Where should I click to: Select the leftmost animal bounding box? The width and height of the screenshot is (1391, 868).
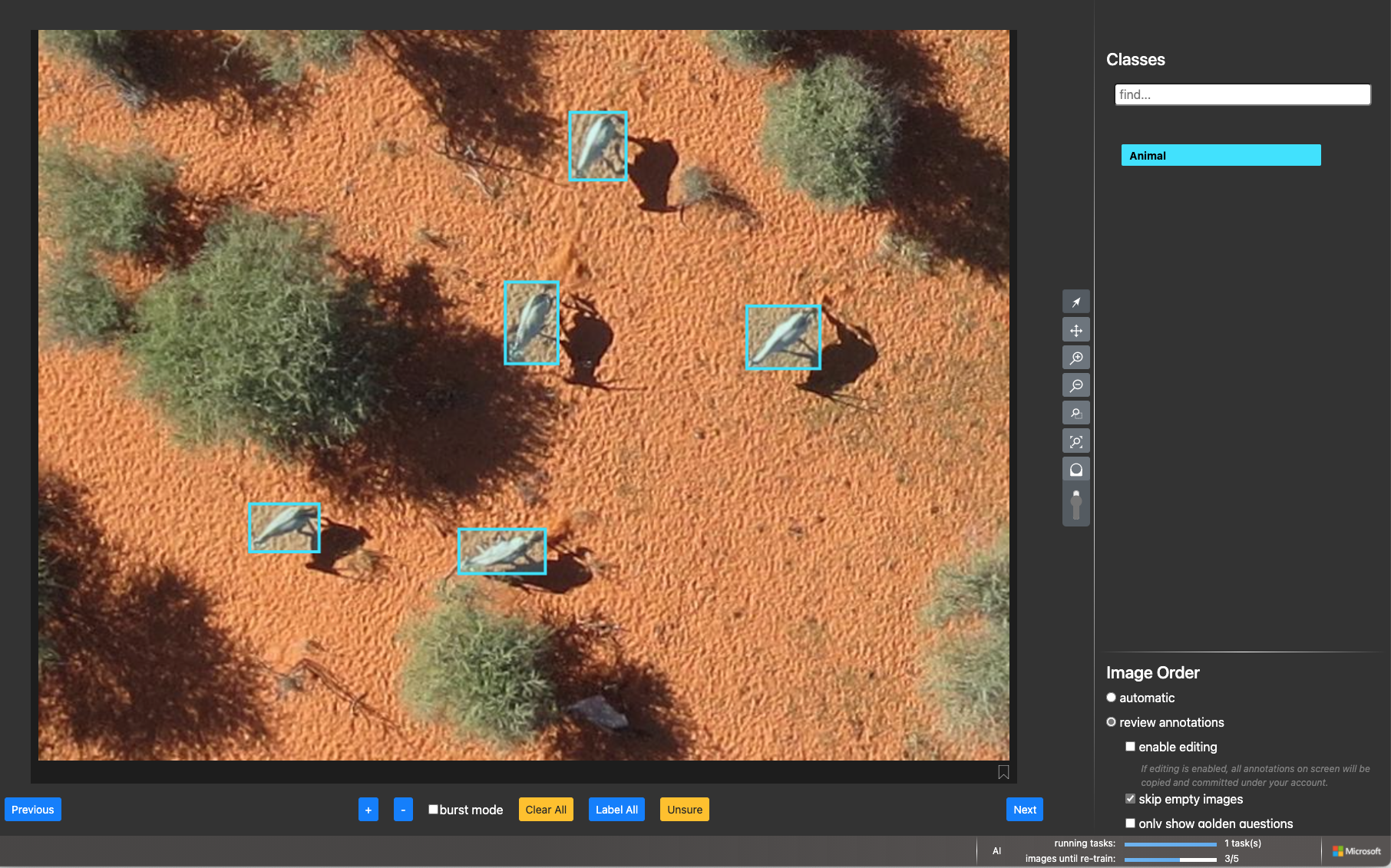click(284, 528)
